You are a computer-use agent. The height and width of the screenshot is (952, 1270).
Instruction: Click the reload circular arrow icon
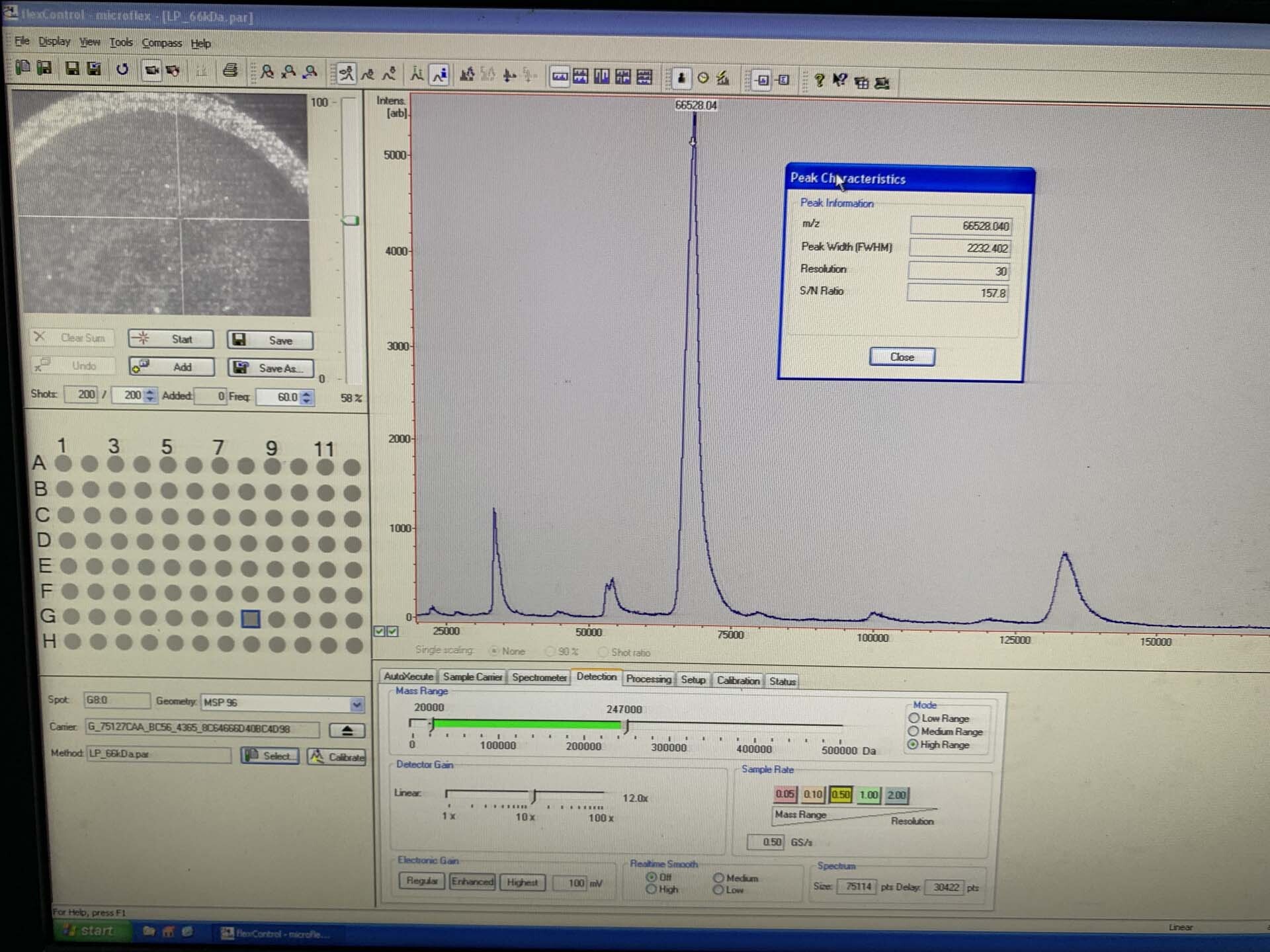click(x=122, y=69)
